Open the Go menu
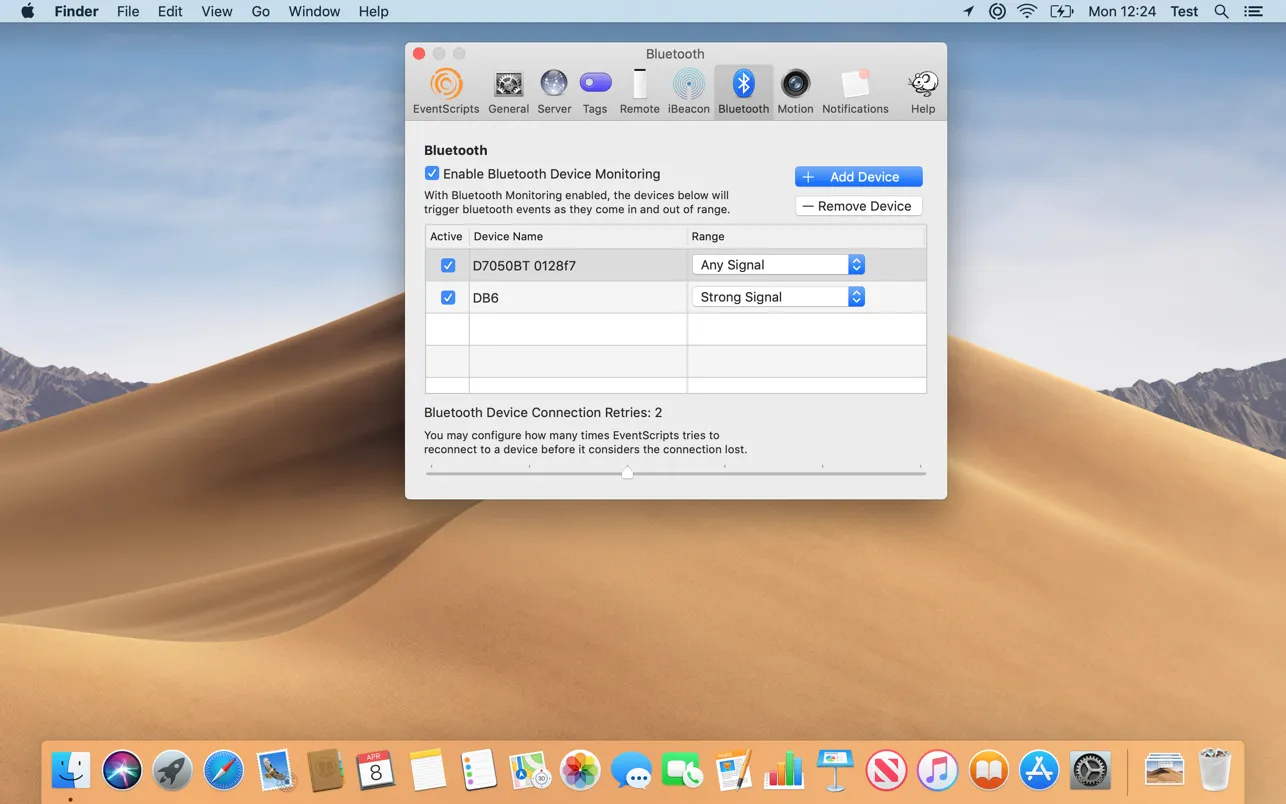This screenshot has width=1286, height=804. click(261, 11)
